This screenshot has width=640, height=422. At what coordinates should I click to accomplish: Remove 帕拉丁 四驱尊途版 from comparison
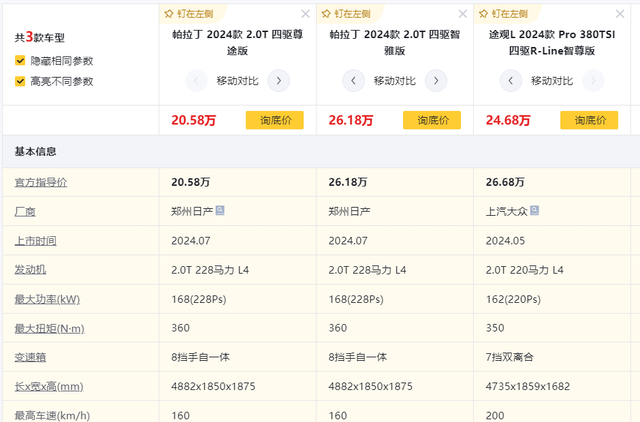click(305, 14)
